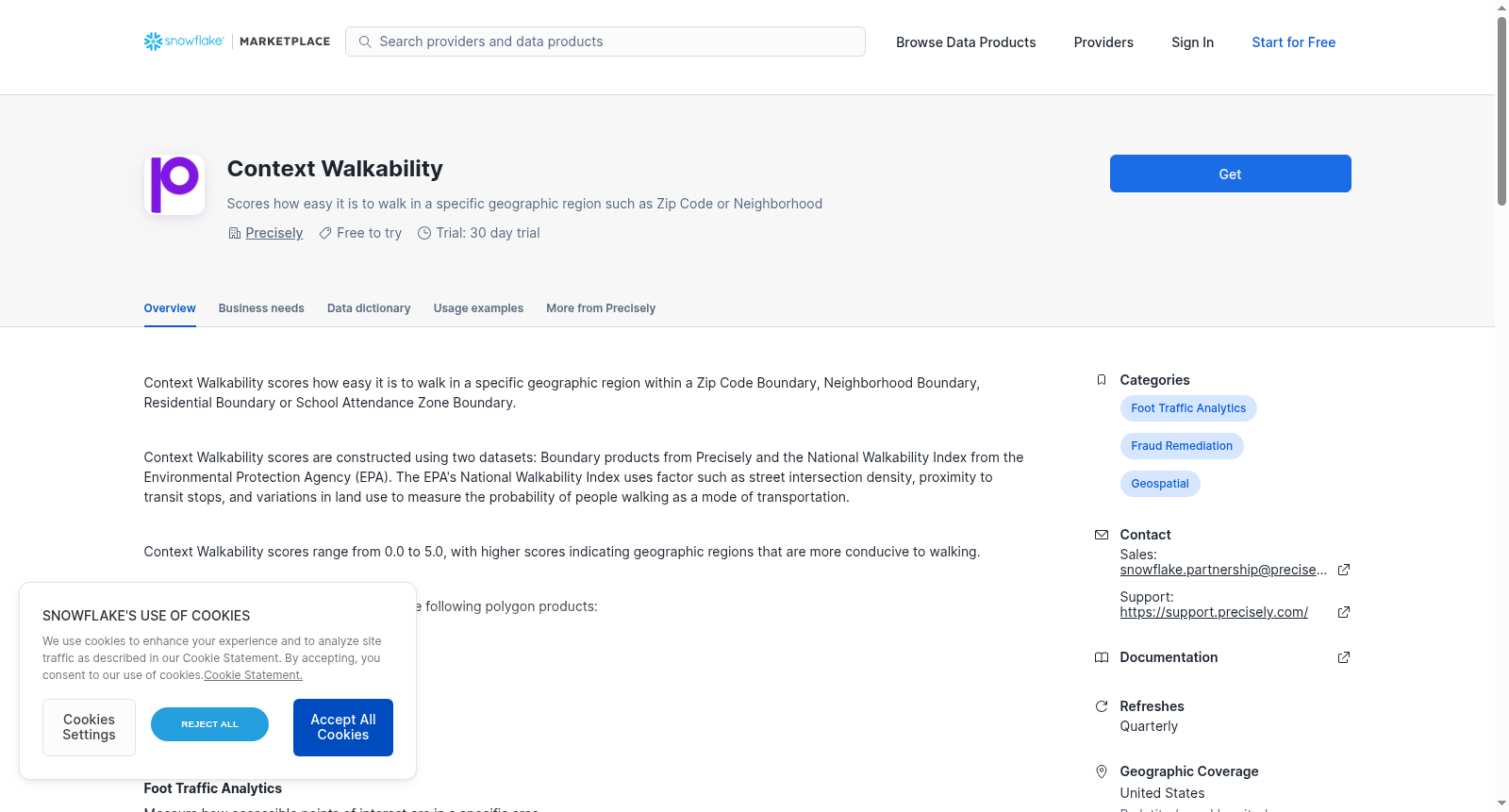Click the Foot Traffic Analytics body heading
The height and width of the screenshot is (812, 1509).
click(x=213, y=788)
